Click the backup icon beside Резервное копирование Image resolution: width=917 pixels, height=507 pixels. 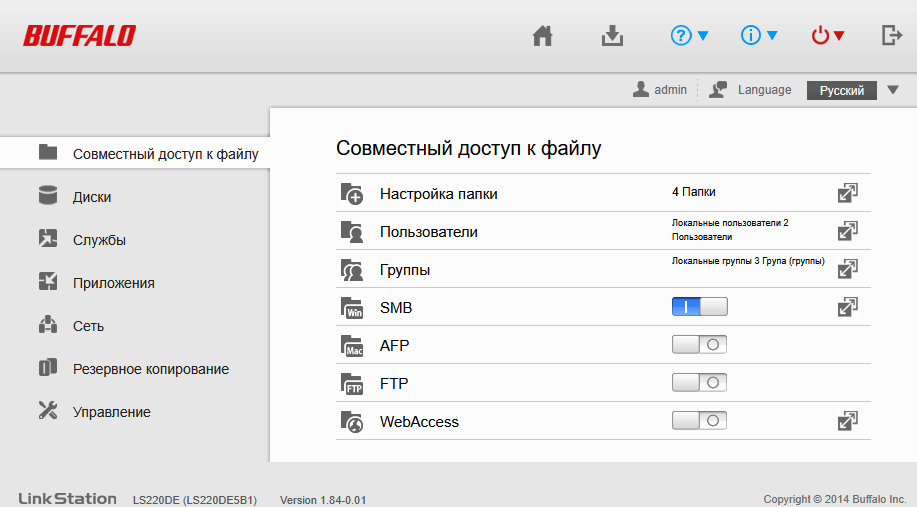click(x=48, y=367)
